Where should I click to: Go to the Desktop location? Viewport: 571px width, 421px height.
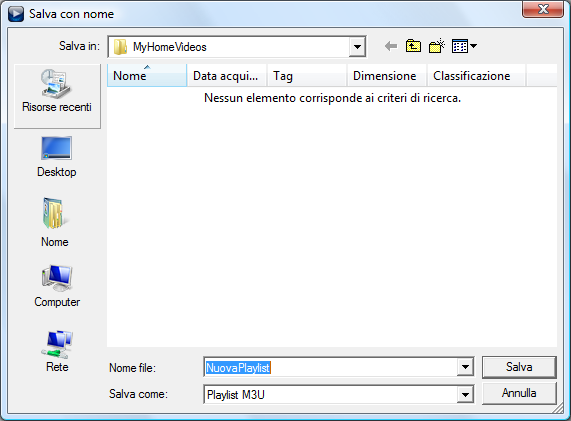(57, 157)
